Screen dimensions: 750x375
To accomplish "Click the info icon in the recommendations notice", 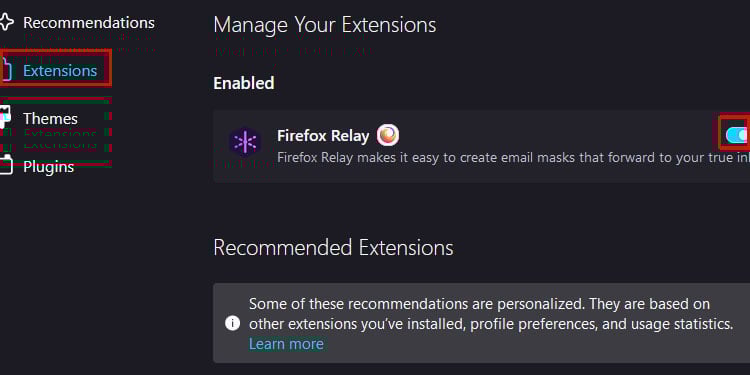I will 232,323.
